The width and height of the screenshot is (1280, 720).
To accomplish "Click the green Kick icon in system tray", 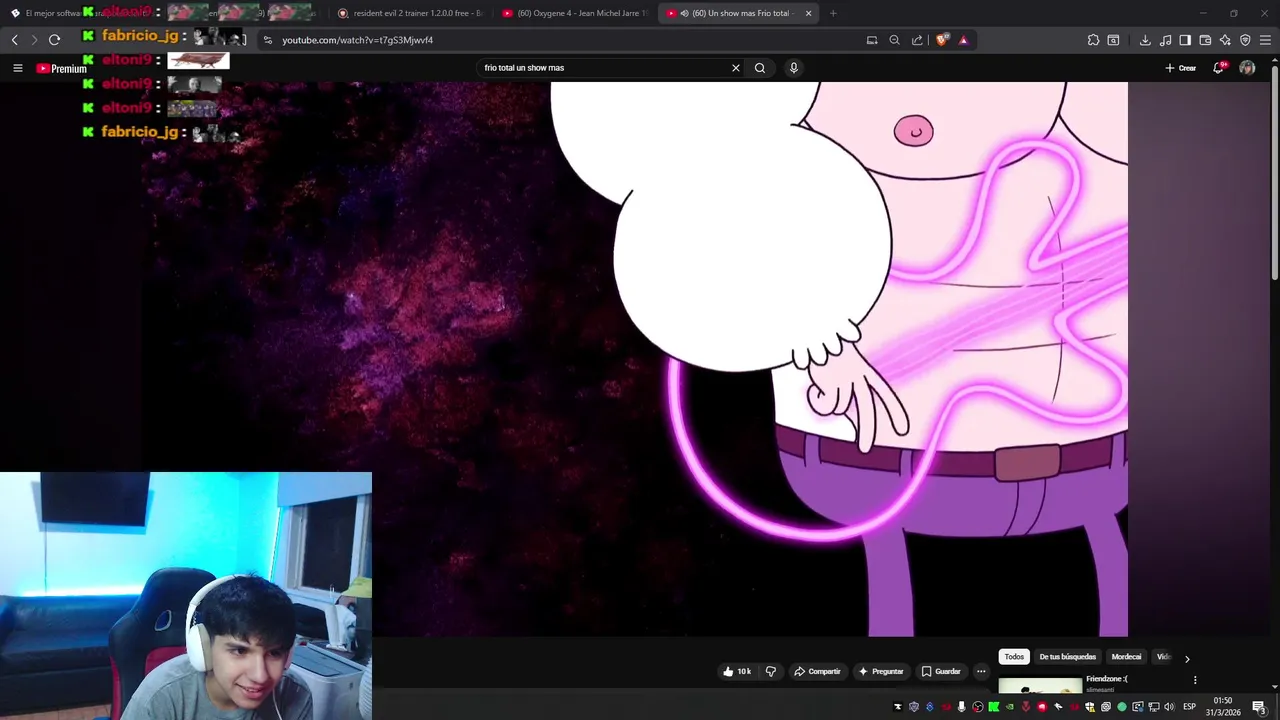I will coord(993,707).
